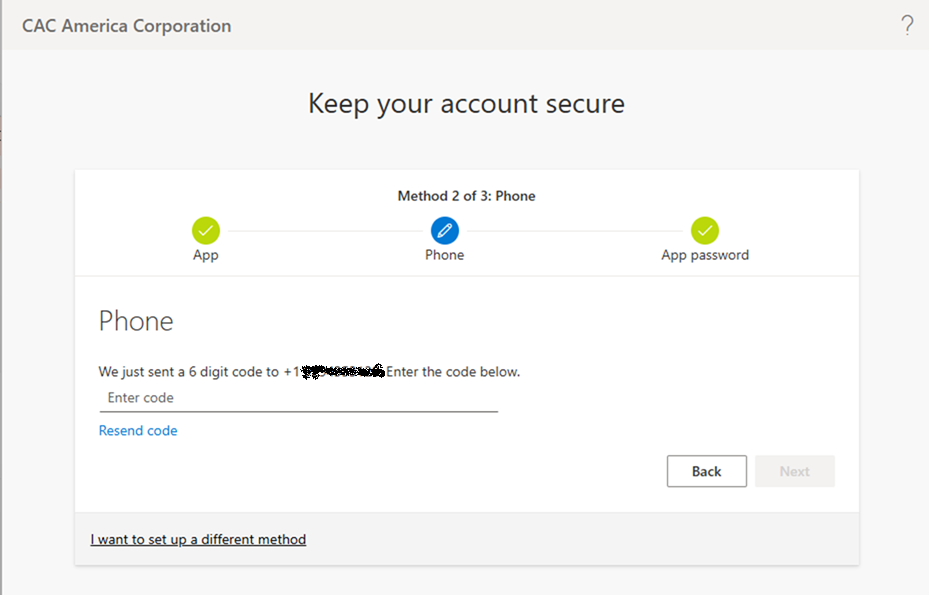Click the progress line between App and Phone
The width and height of the screenshot is (935, 595).
pos(325,231)
